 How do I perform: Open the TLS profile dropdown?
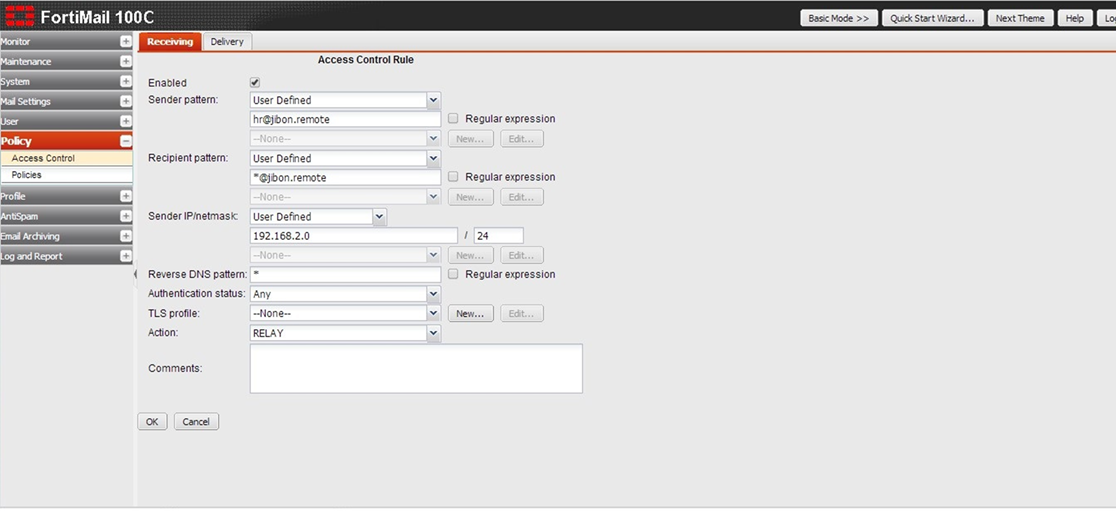coord(345,313)
